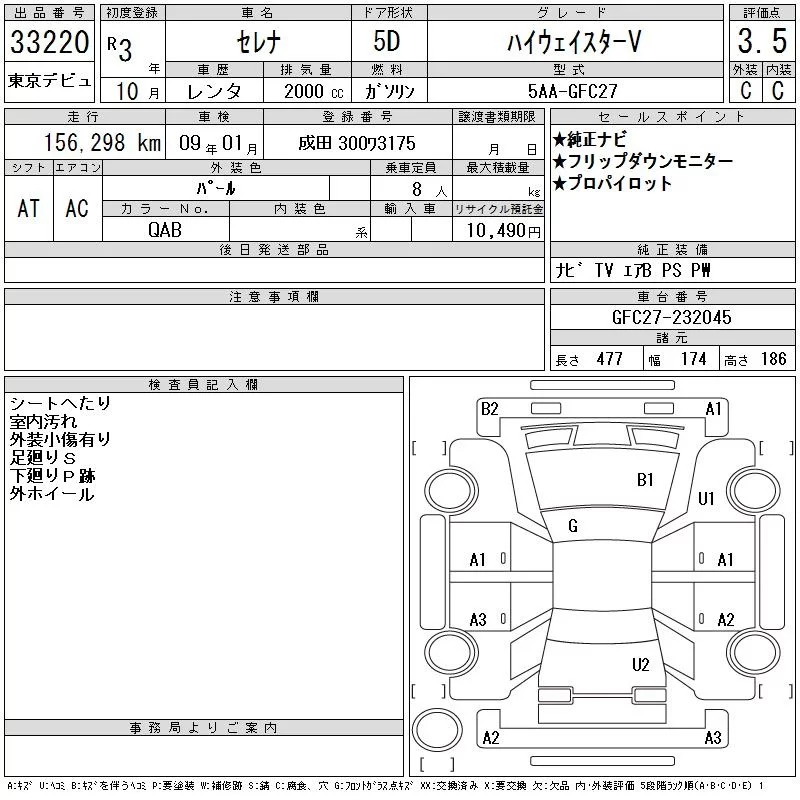
Task: Click the inspector note 下廻りP跡
Action: [x=53, y=476]
